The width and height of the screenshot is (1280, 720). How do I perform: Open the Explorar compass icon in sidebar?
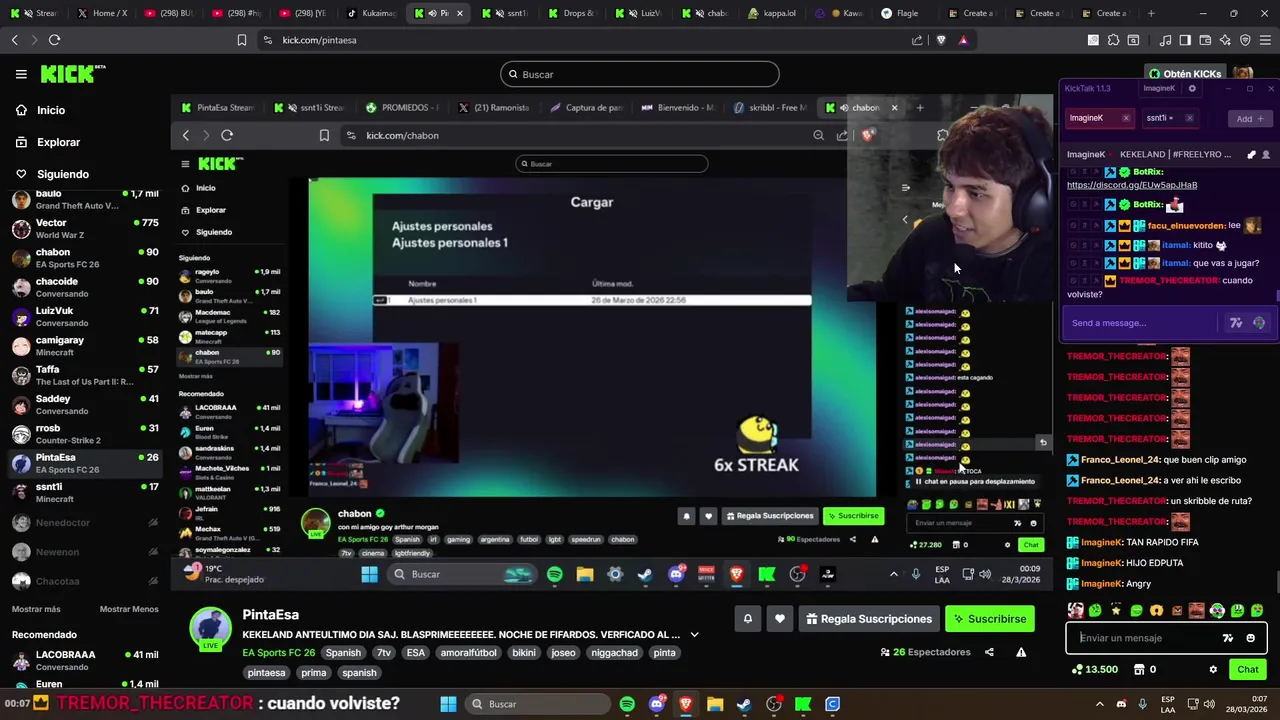[21, 142]
